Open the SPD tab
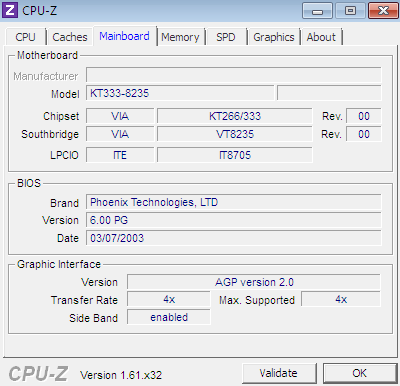The image size is (400, 386). pos(226,37)
